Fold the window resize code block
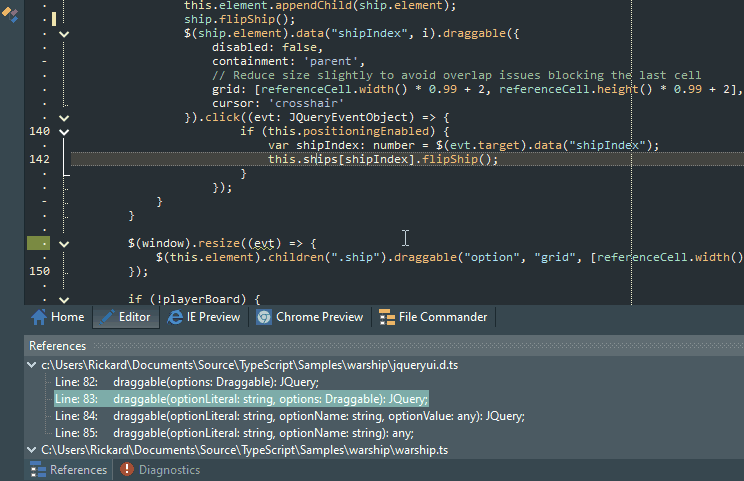 coord(65,243)
